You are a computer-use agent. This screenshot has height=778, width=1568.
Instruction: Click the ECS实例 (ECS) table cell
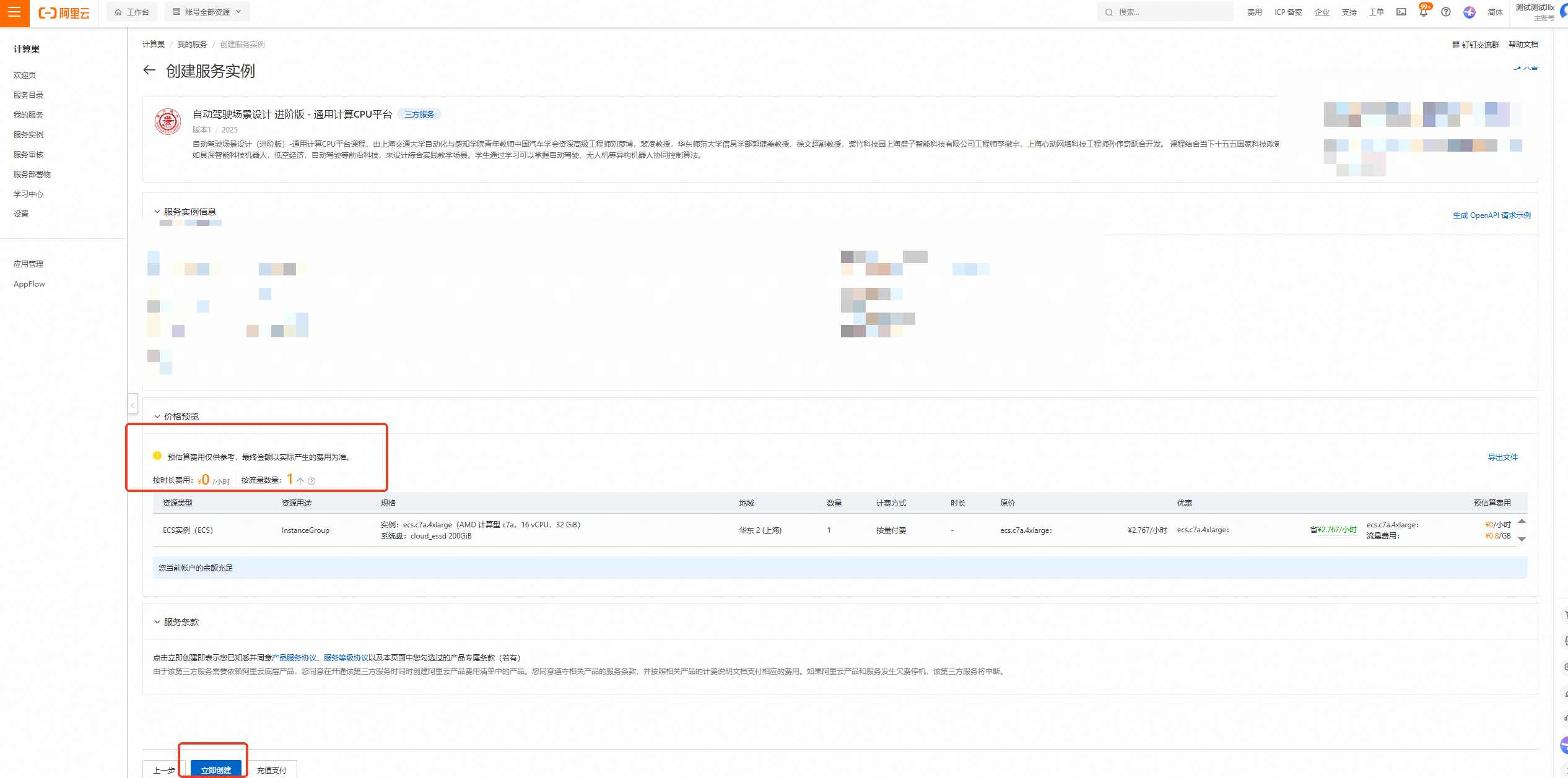click(x=188, y=530)
